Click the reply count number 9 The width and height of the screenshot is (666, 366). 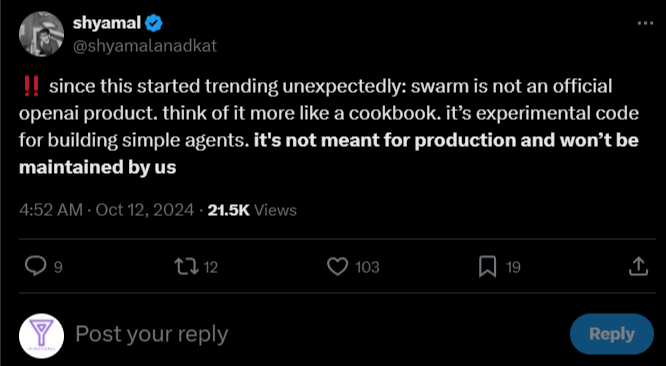pyautogui.click(x=58, y=267)
